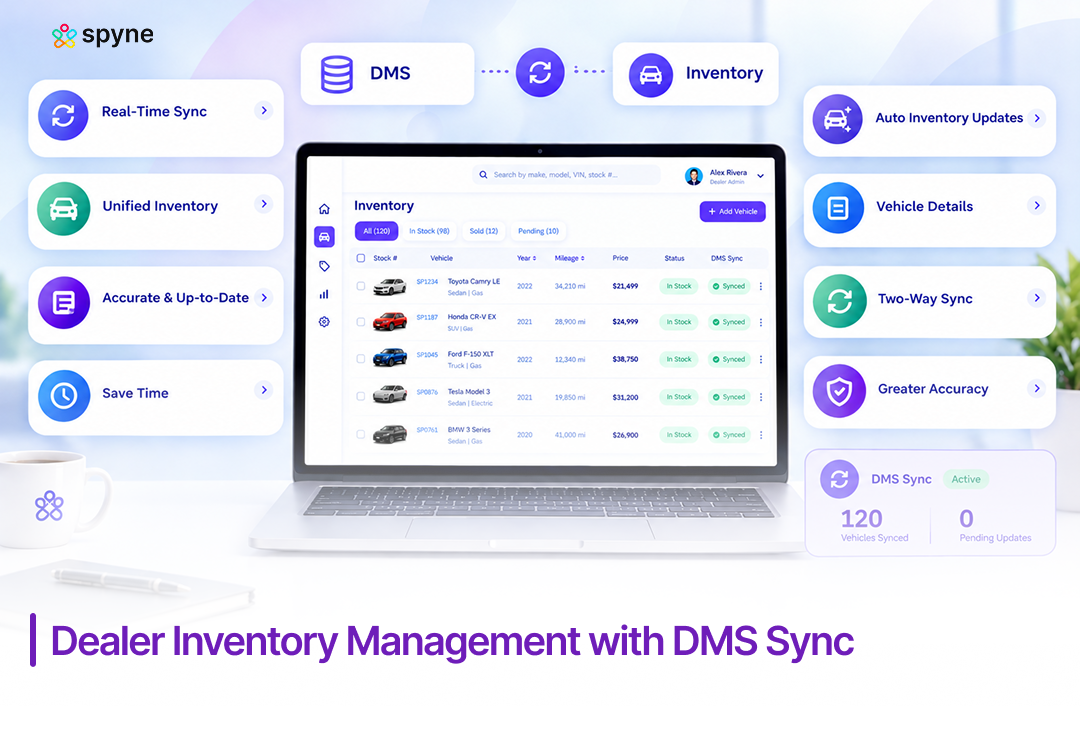Click the Accurate & Up-to-Date document icon
The height and width of the screenshot is (734, 1080).
(64, 302)
